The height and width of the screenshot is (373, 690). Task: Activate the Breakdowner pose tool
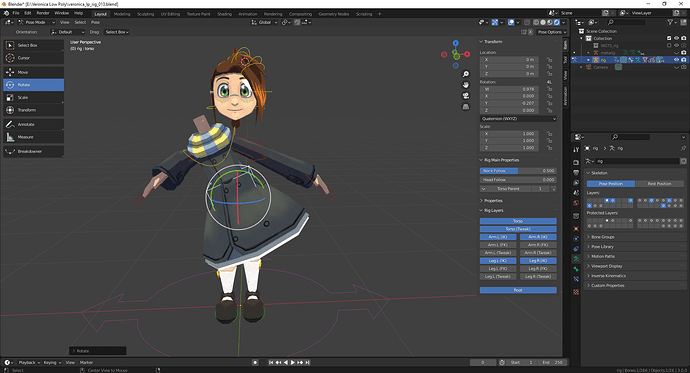click(x=33, y=151)
